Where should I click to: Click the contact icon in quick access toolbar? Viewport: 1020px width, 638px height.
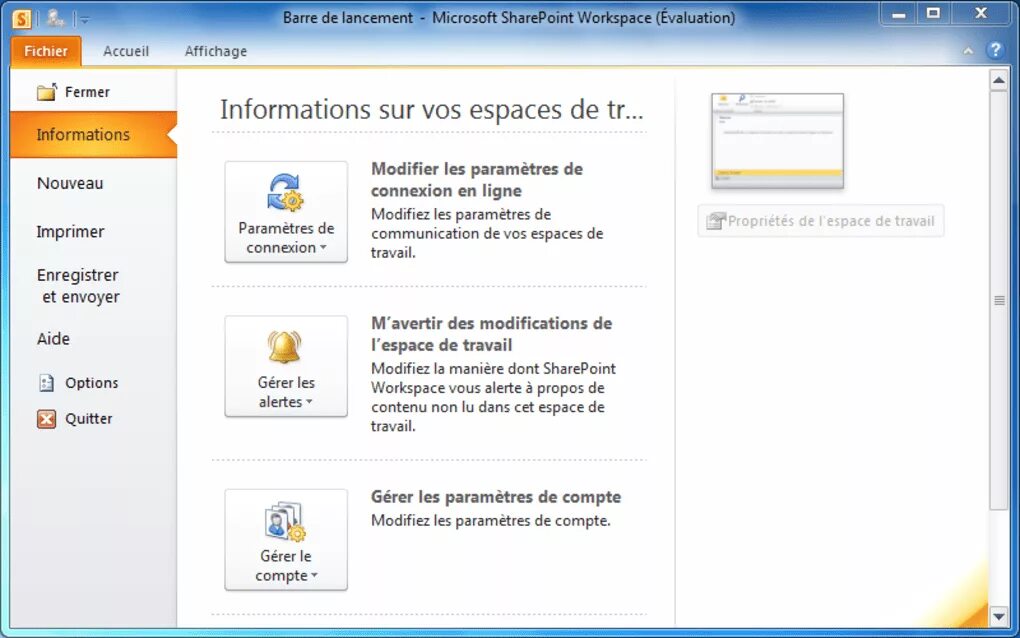pyautogui.click(x=55, y=19)
